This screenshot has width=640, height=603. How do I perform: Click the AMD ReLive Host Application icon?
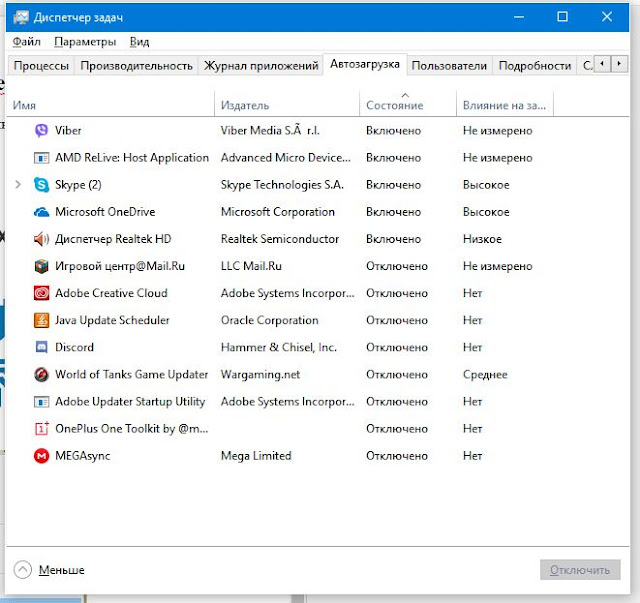(x=41, y=158)
